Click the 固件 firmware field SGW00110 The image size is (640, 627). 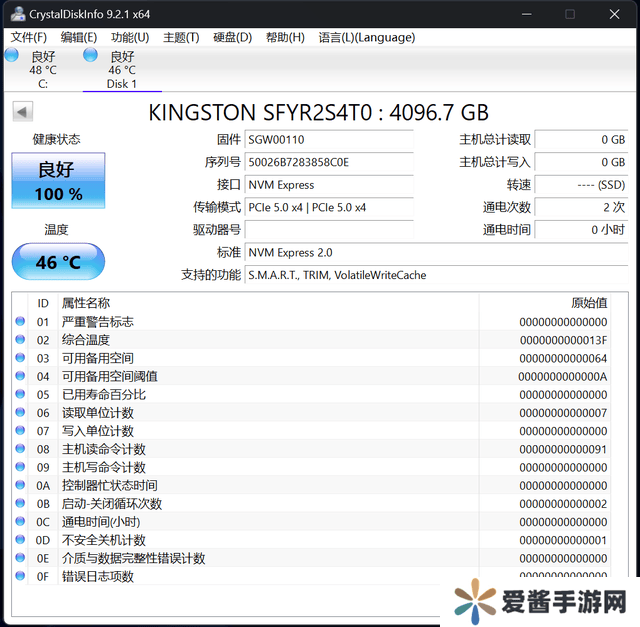(328, 140)
